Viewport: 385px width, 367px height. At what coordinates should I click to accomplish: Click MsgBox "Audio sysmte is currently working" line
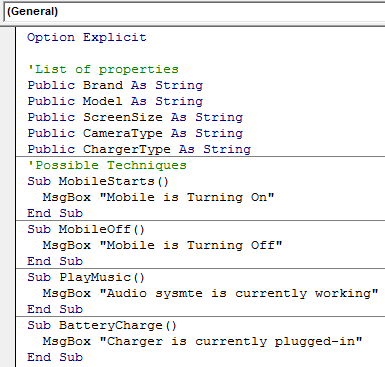pyautogui.click(x=210, y=293)
